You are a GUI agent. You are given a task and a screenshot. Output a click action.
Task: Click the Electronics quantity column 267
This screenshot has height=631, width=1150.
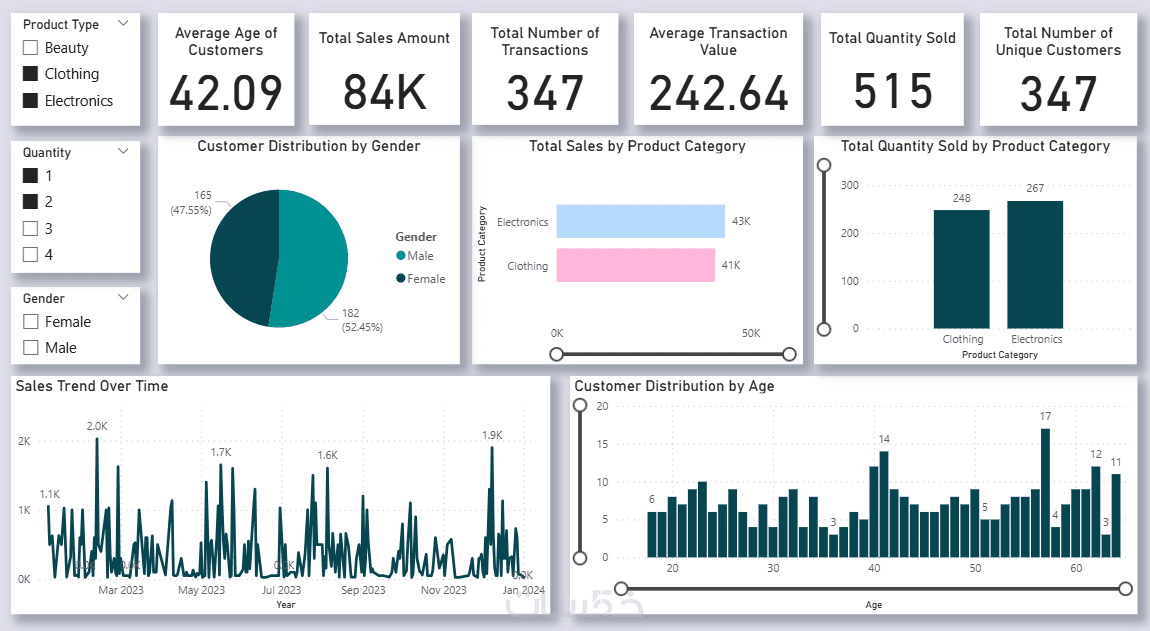[1035, 265]
